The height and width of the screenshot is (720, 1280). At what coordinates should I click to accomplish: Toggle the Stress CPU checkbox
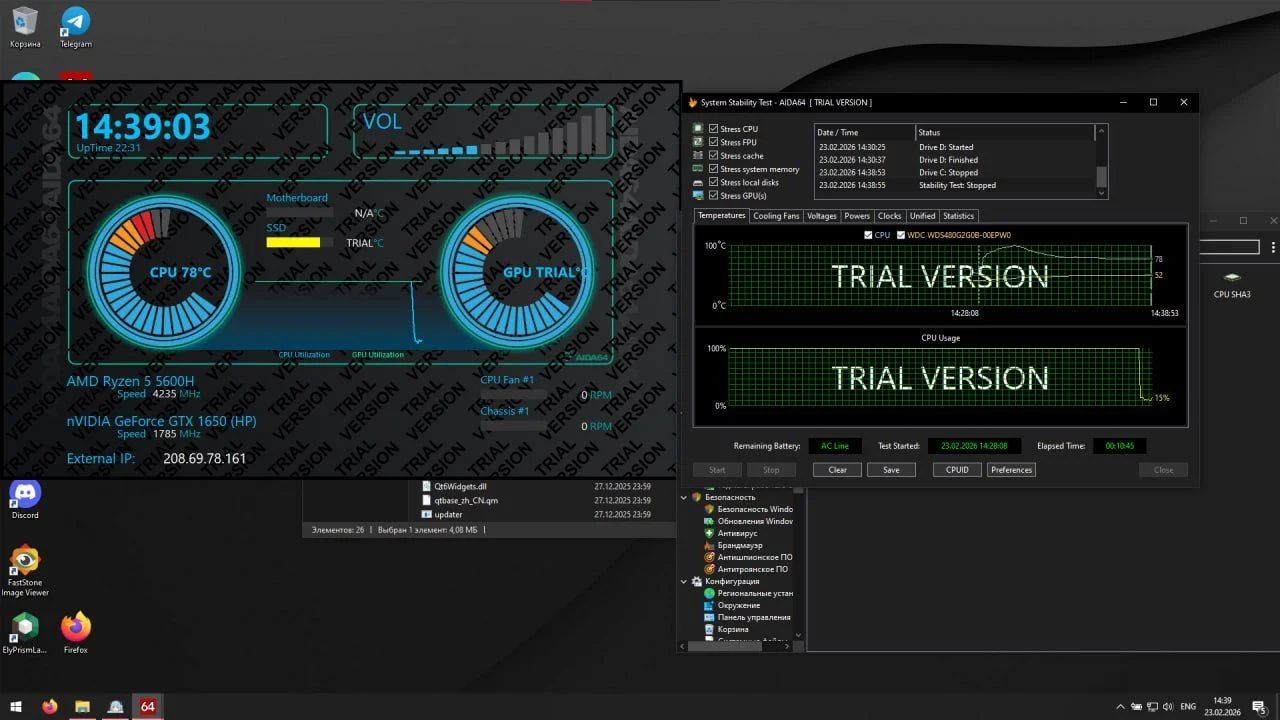[713, 129]
